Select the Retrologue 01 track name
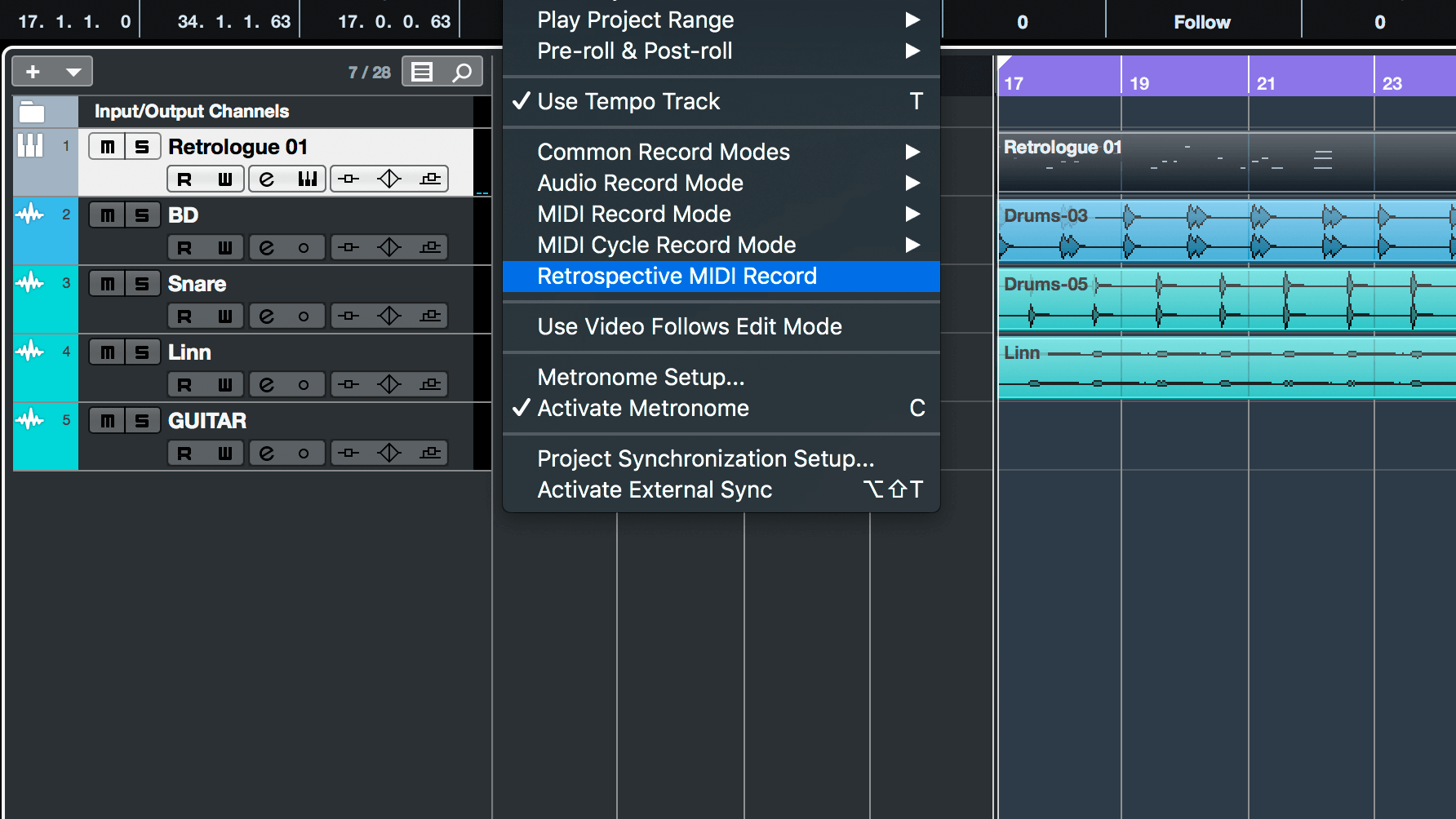This screenshot has width=1456, height=819. (x=237, y=147)
